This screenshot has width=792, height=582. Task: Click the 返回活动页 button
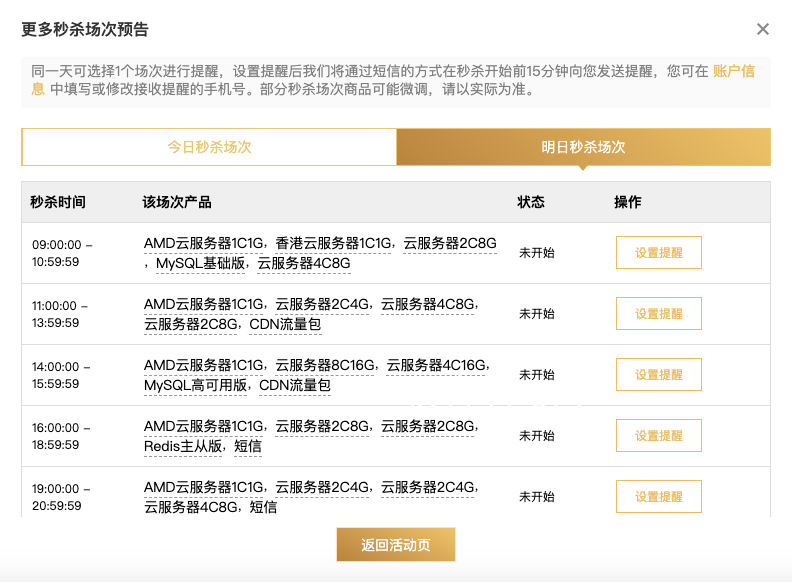point(396,545)
